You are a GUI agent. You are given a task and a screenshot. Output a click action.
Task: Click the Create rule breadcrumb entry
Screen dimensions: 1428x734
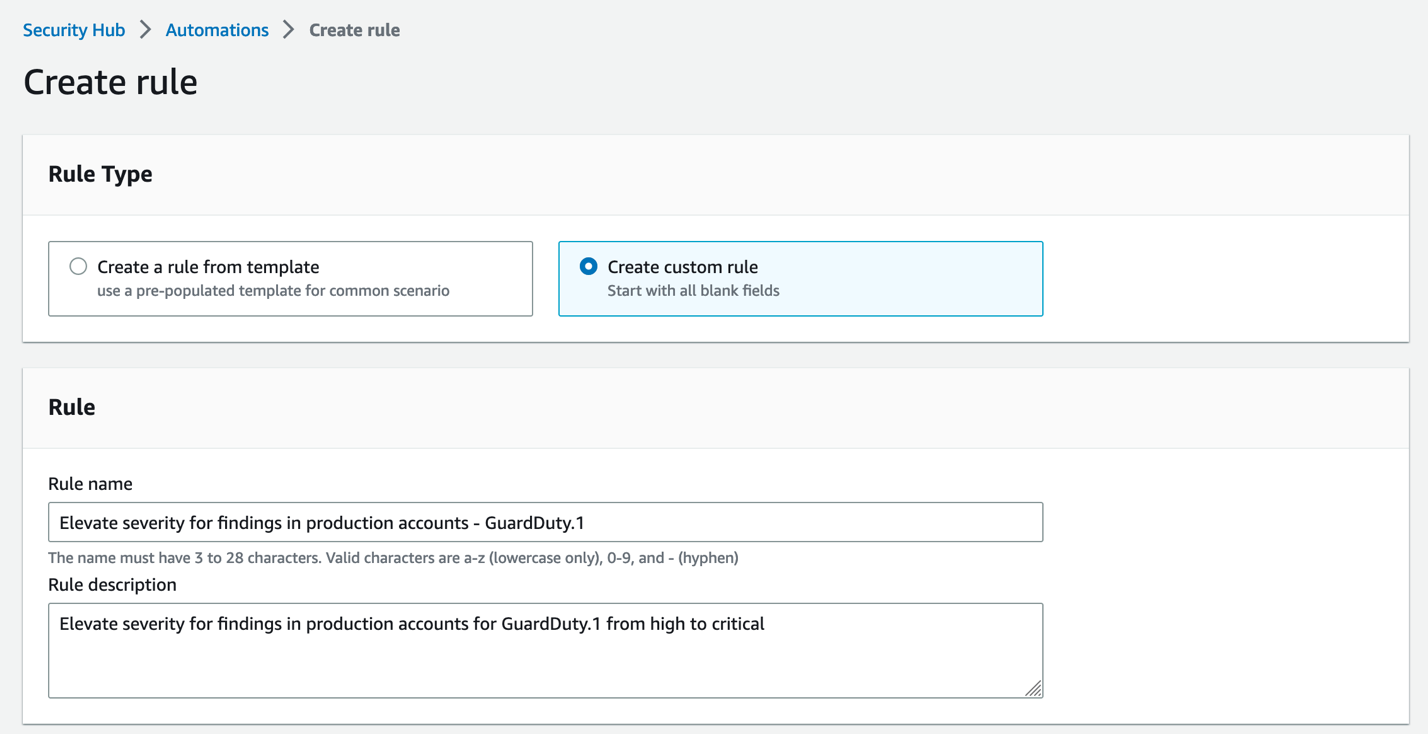click(354, 29)
